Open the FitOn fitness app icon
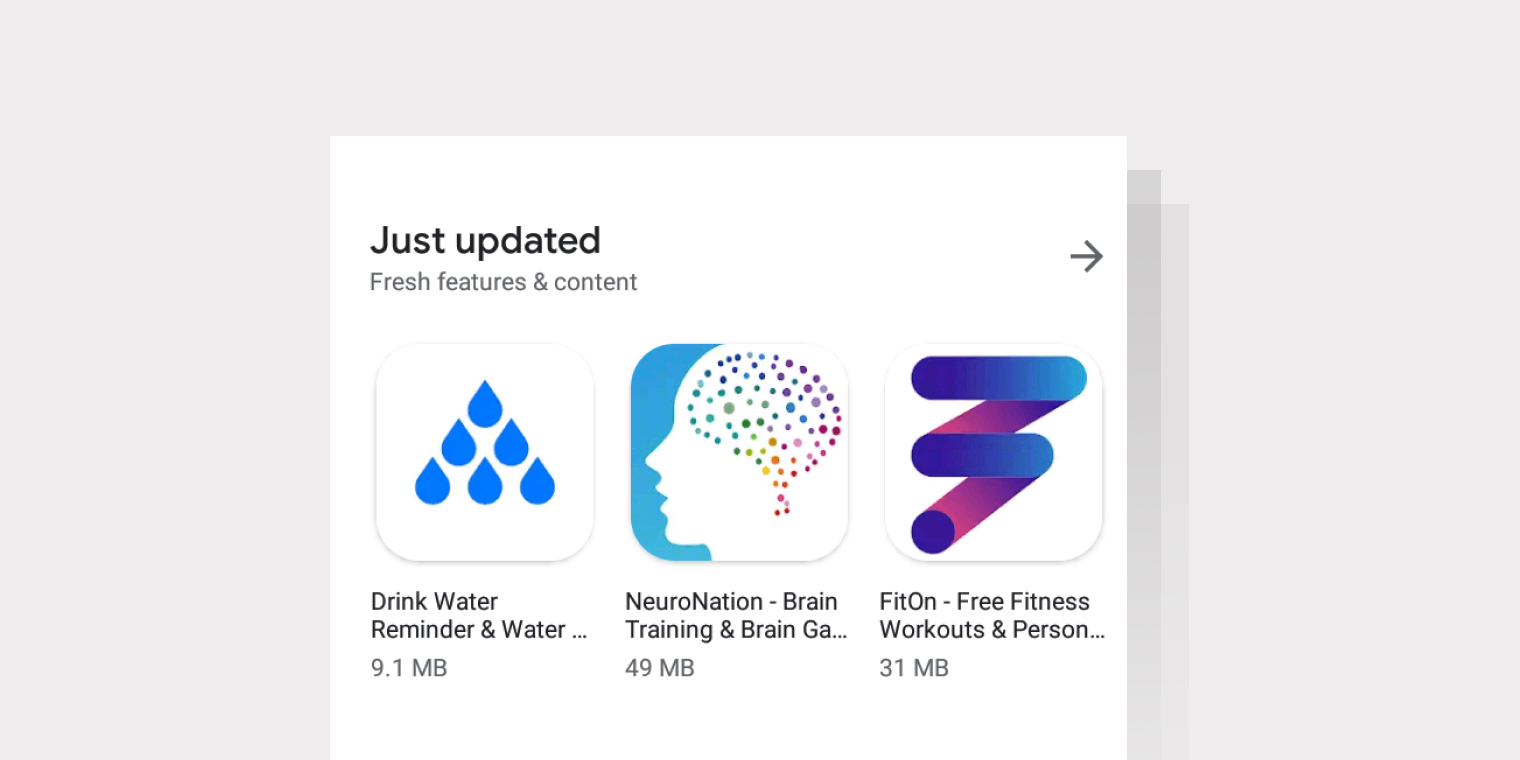Image resolution: width=1520 pixels, height=760 pixels. click(992, 452)
